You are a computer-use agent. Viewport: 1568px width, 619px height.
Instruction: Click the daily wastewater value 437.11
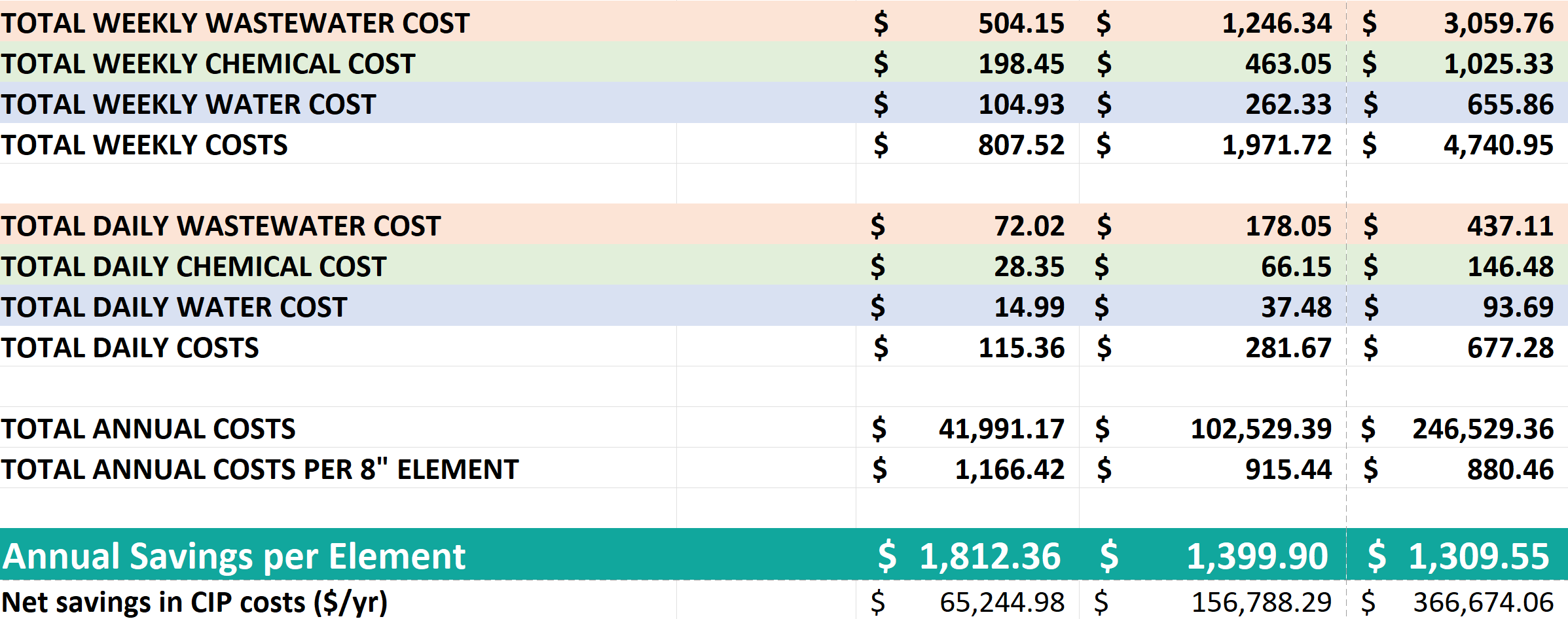point(1510,226)
